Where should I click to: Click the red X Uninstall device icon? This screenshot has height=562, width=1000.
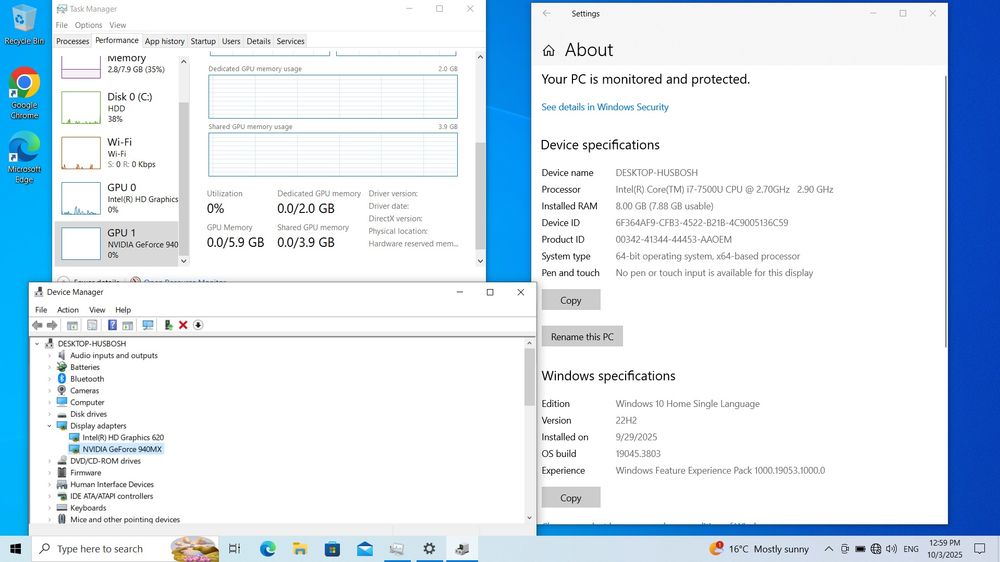(x=183, y=325)
